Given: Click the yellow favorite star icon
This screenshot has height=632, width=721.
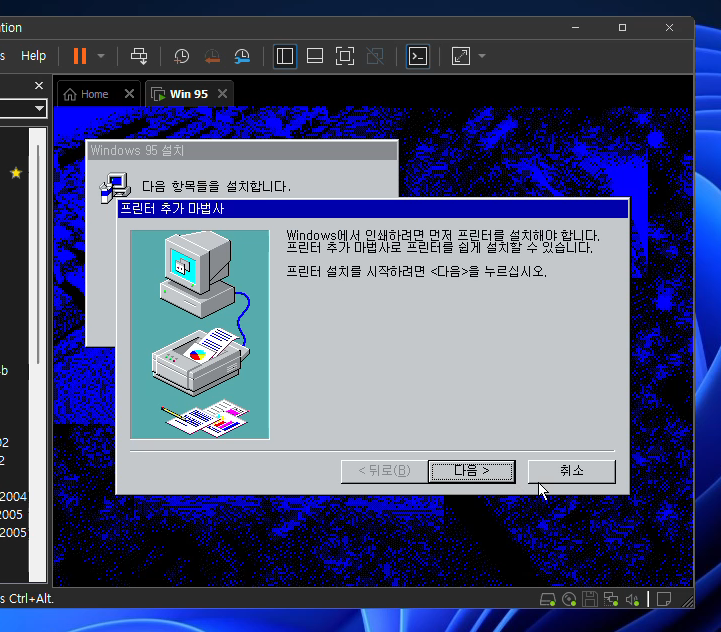Looking at the screenshot, I should [16, 173].
